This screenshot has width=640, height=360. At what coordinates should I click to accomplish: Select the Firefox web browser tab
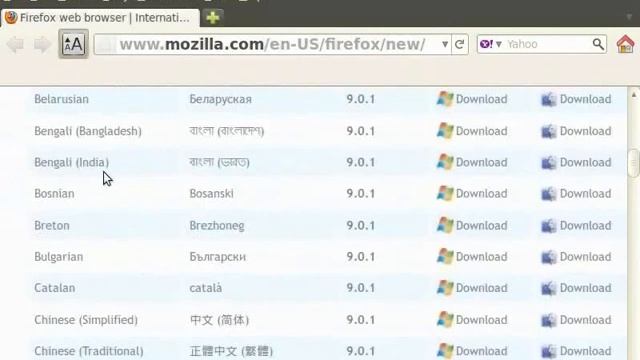(100, 18)
